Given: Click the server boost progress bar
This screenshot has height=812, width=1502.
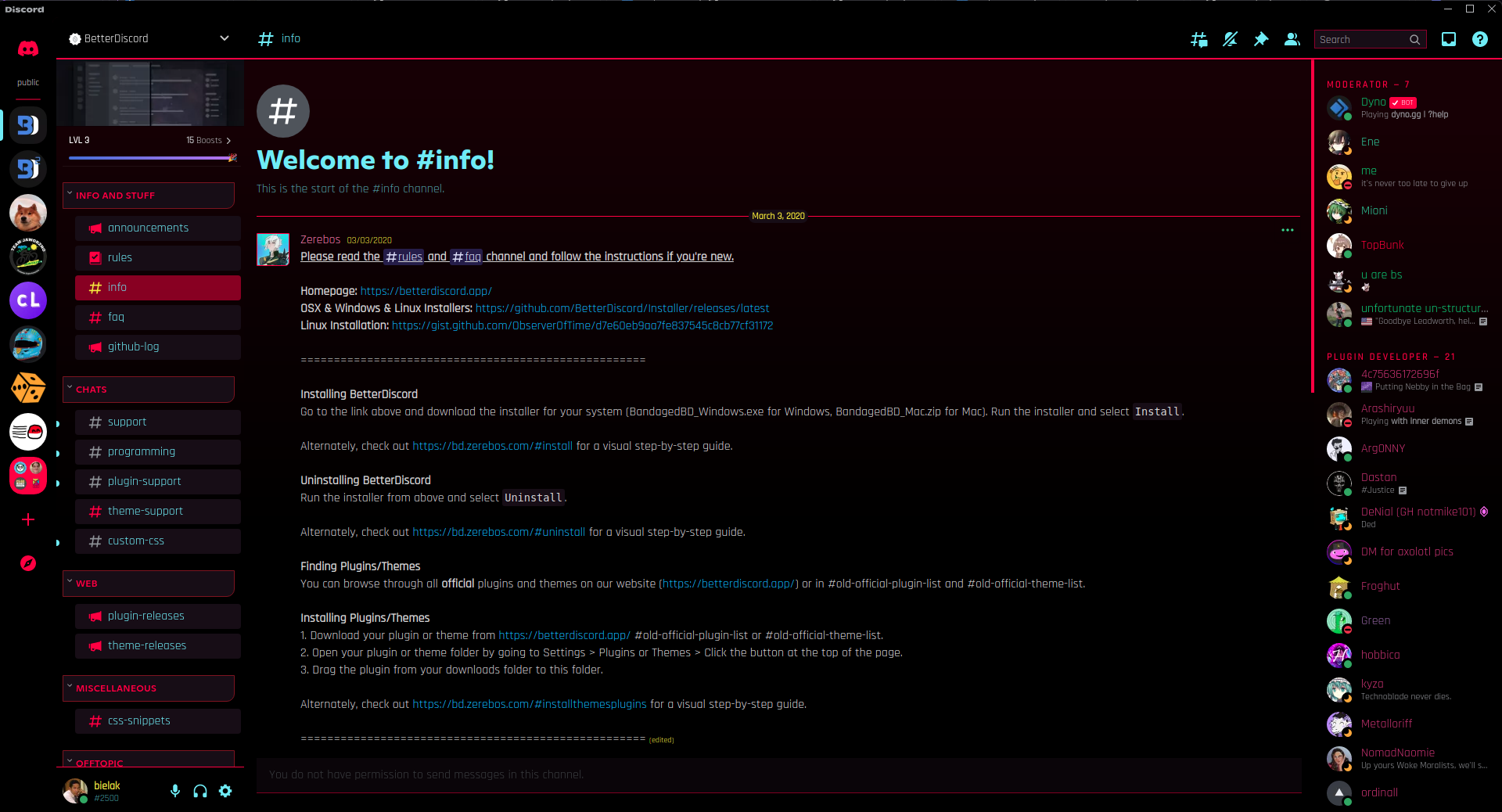Looking at the screenshot, I should [x=153, y=158].
